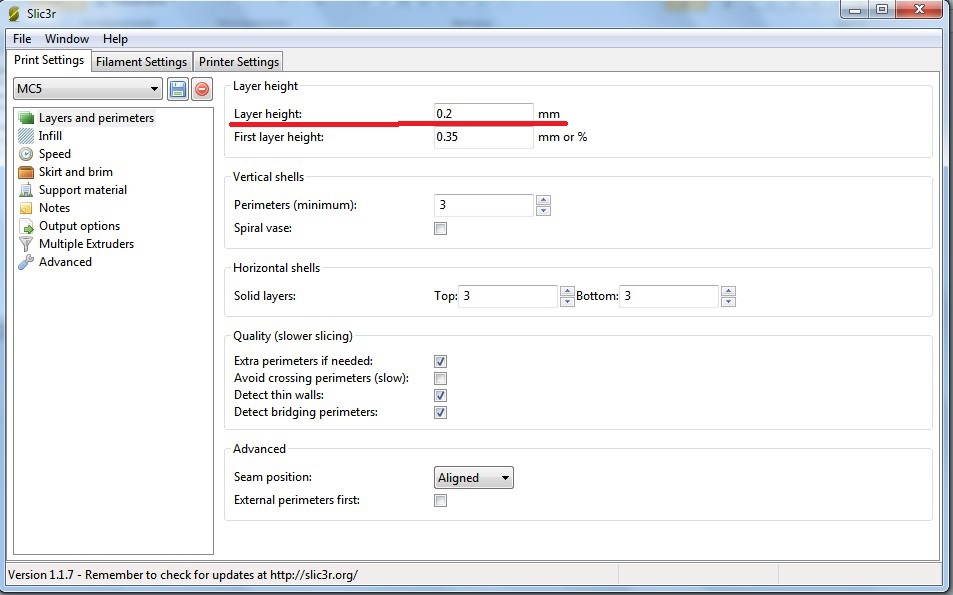This screenshot has height=595, width=953.
Task: Increase Top solid layers value
Action: (x=567, y=291)
